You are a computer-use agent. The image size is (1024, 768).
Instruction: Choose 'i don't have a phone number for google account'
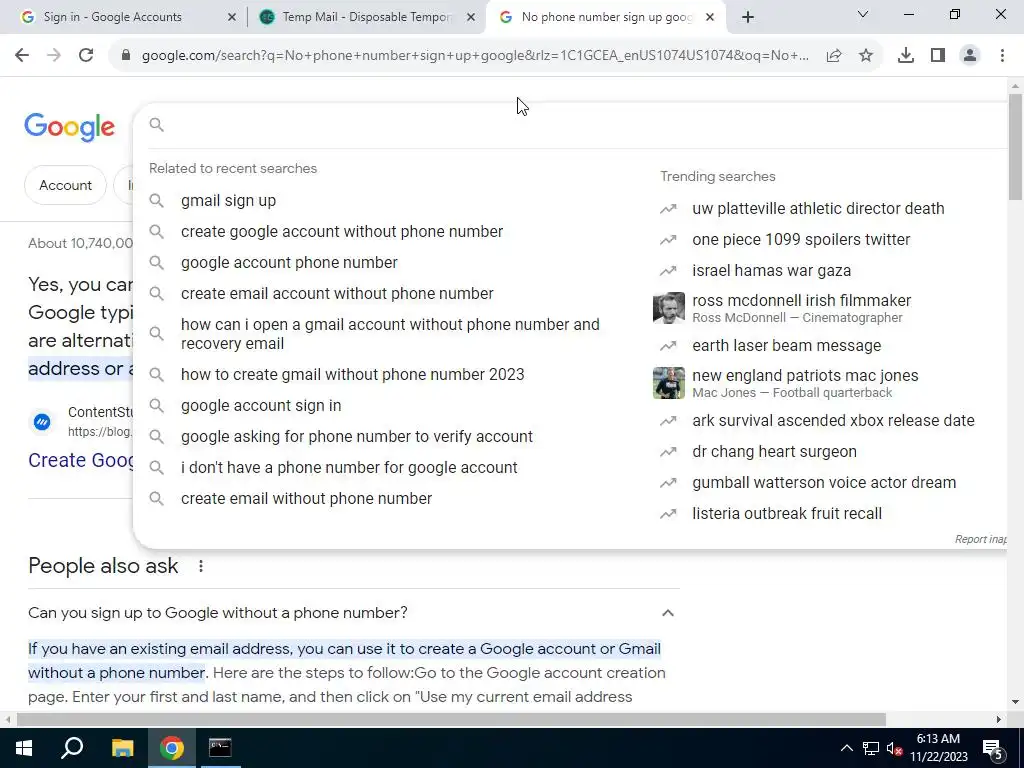(x=349, y=468)
